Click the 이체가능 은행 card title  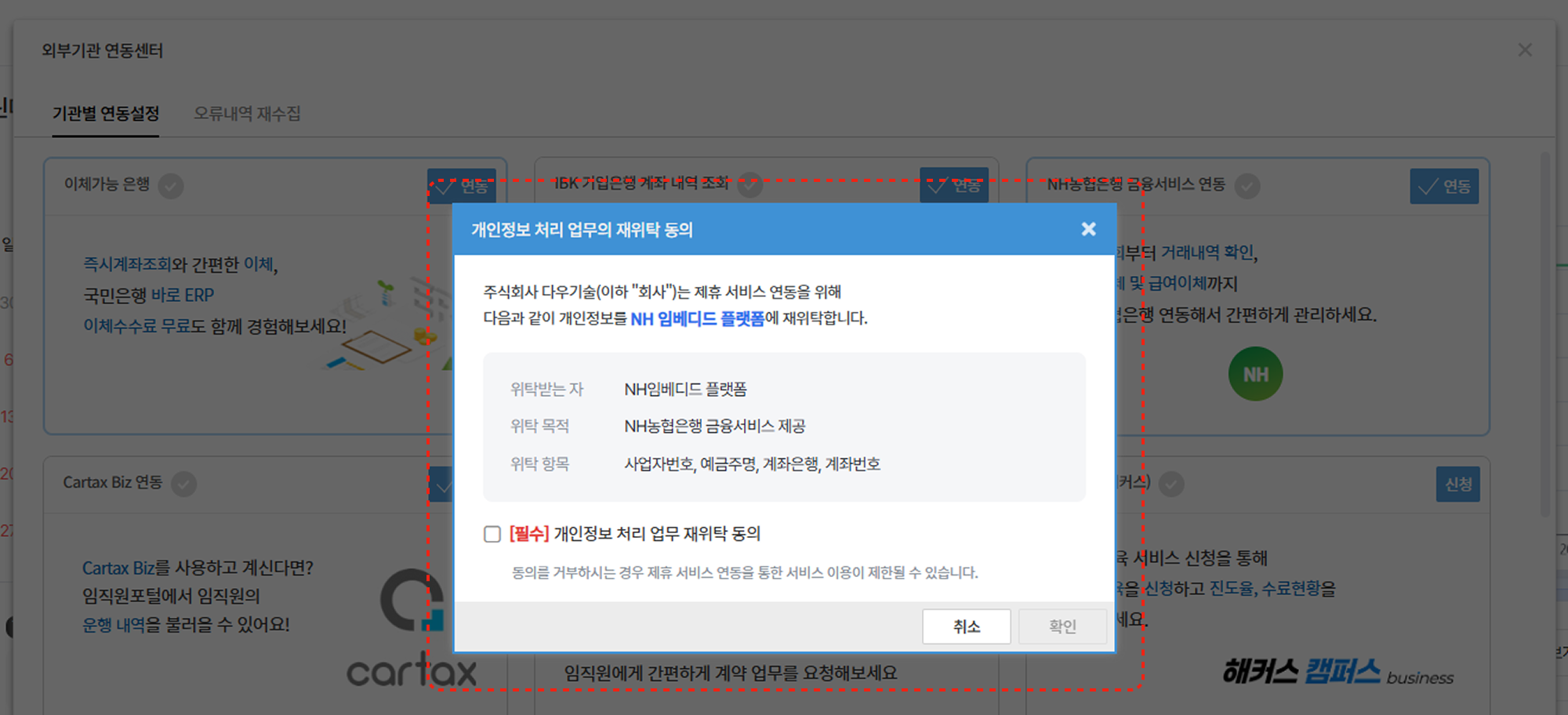click(x=107, y=184)
